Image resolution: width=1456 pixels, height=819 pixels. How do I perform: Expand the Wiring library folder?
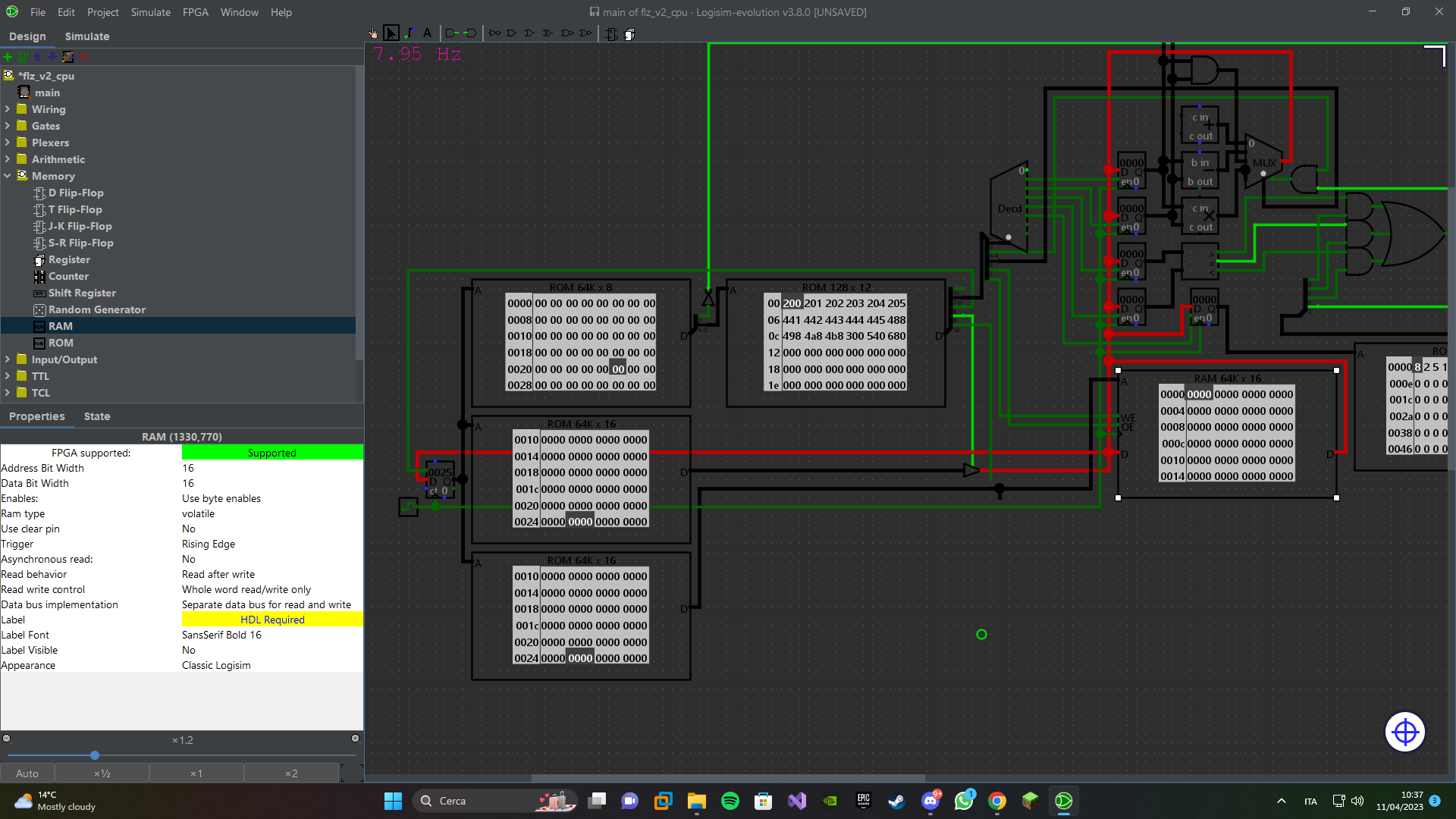click(8, 108)
